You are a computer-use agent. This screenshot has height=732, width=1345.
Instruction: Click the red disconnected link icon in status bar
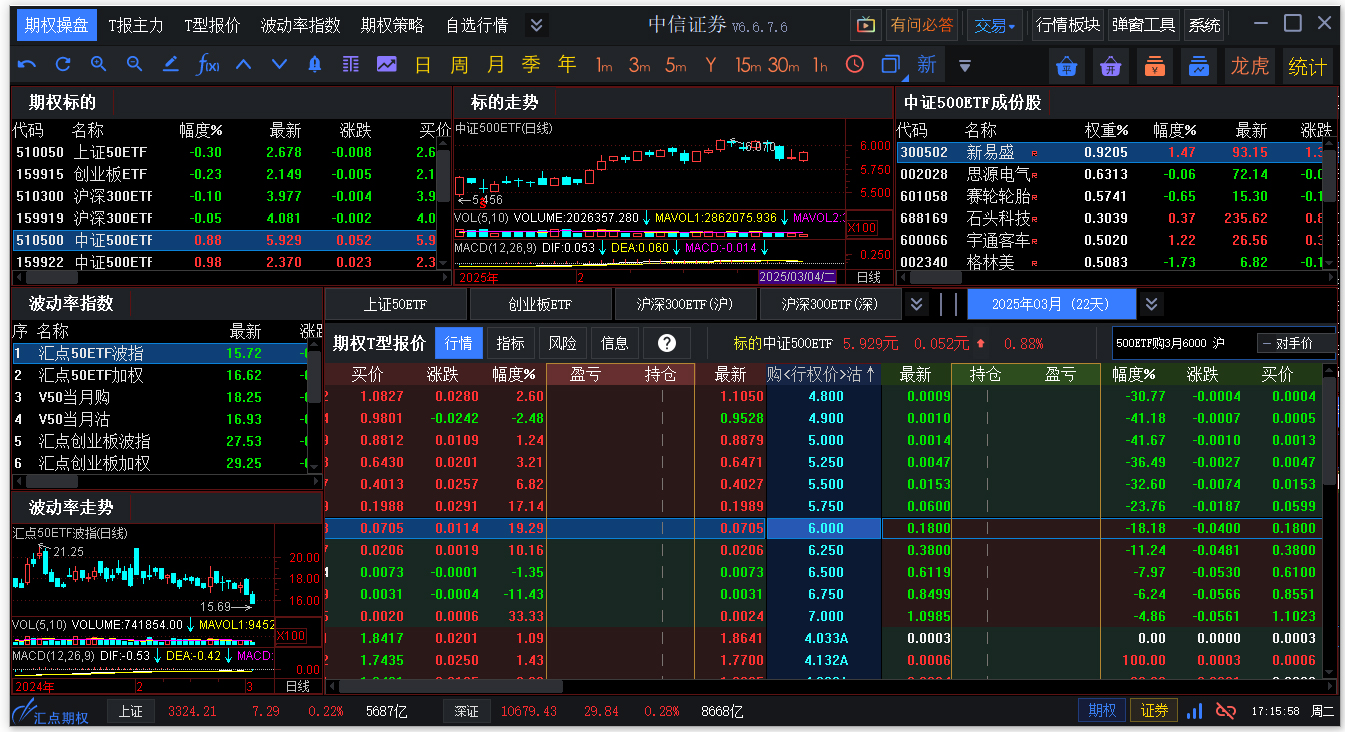pos(1225,710)
